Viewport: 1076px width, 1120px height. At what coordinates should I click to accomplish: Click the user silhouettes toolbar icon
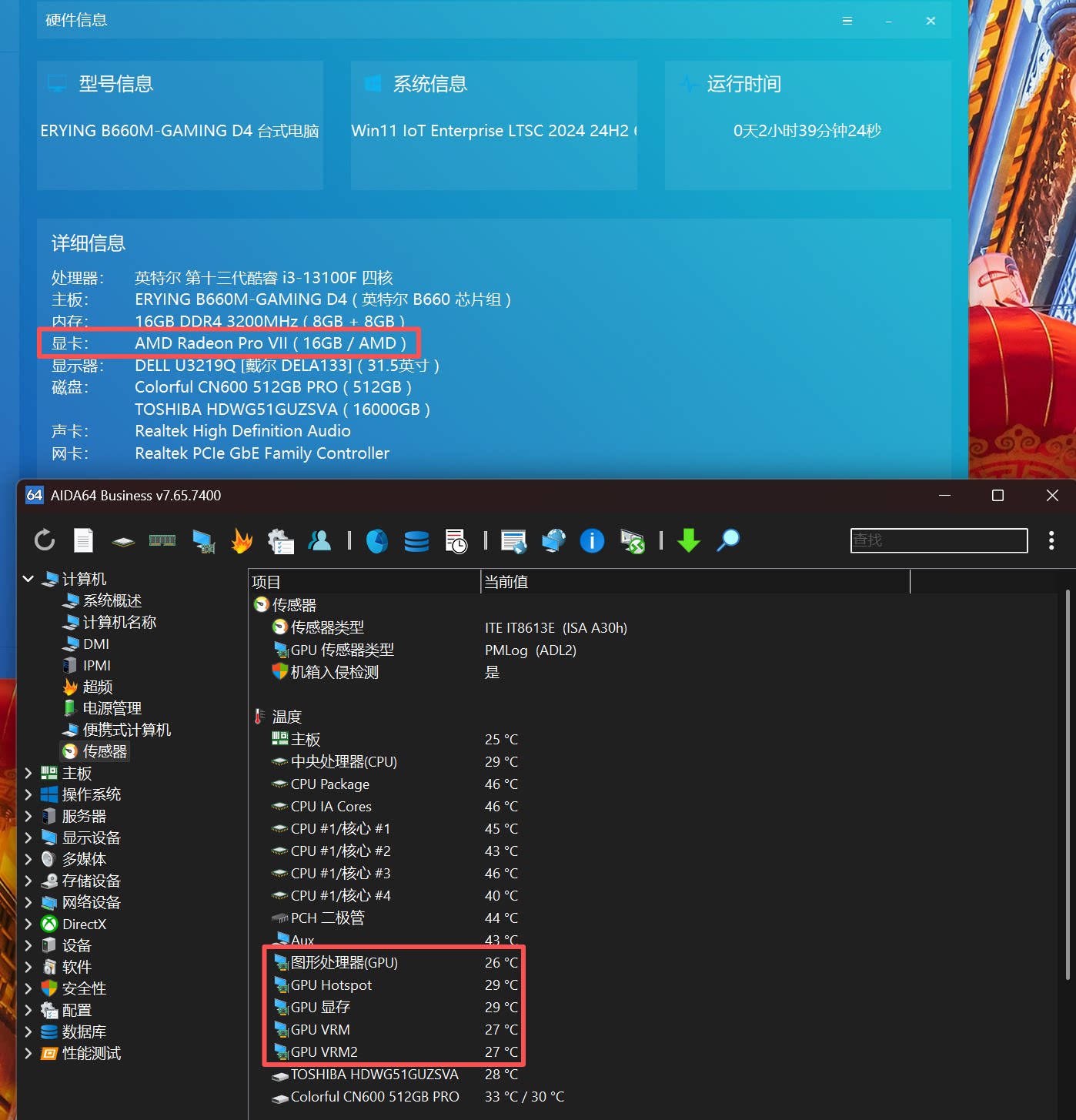pos(319,540)
